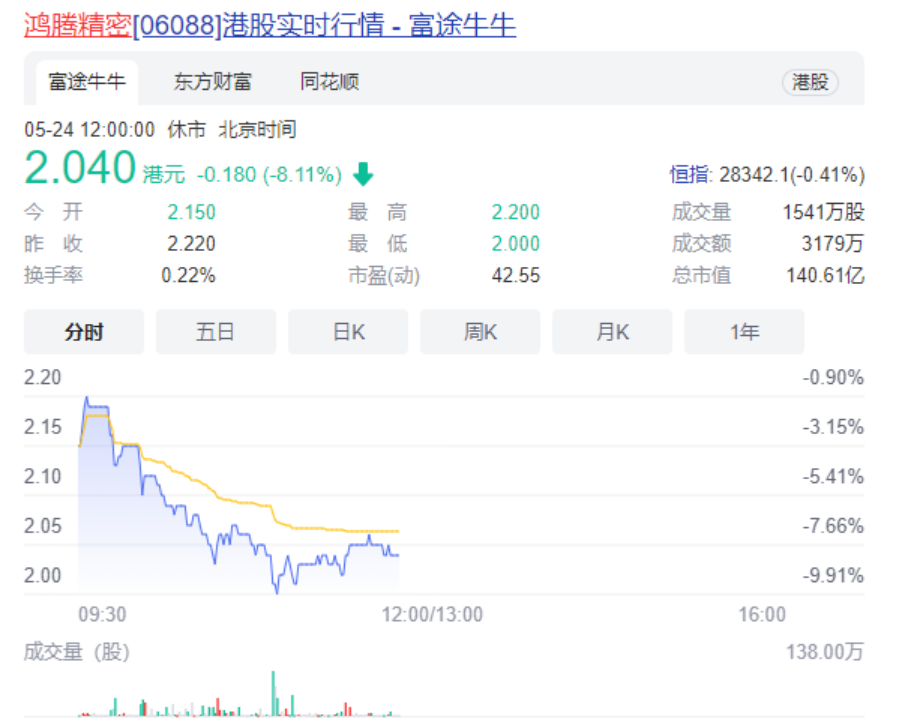905x725 pixels.
Task: Click the 12:00/13:00 time axis label
Action: pyautogui.click(x=432, y=614)
